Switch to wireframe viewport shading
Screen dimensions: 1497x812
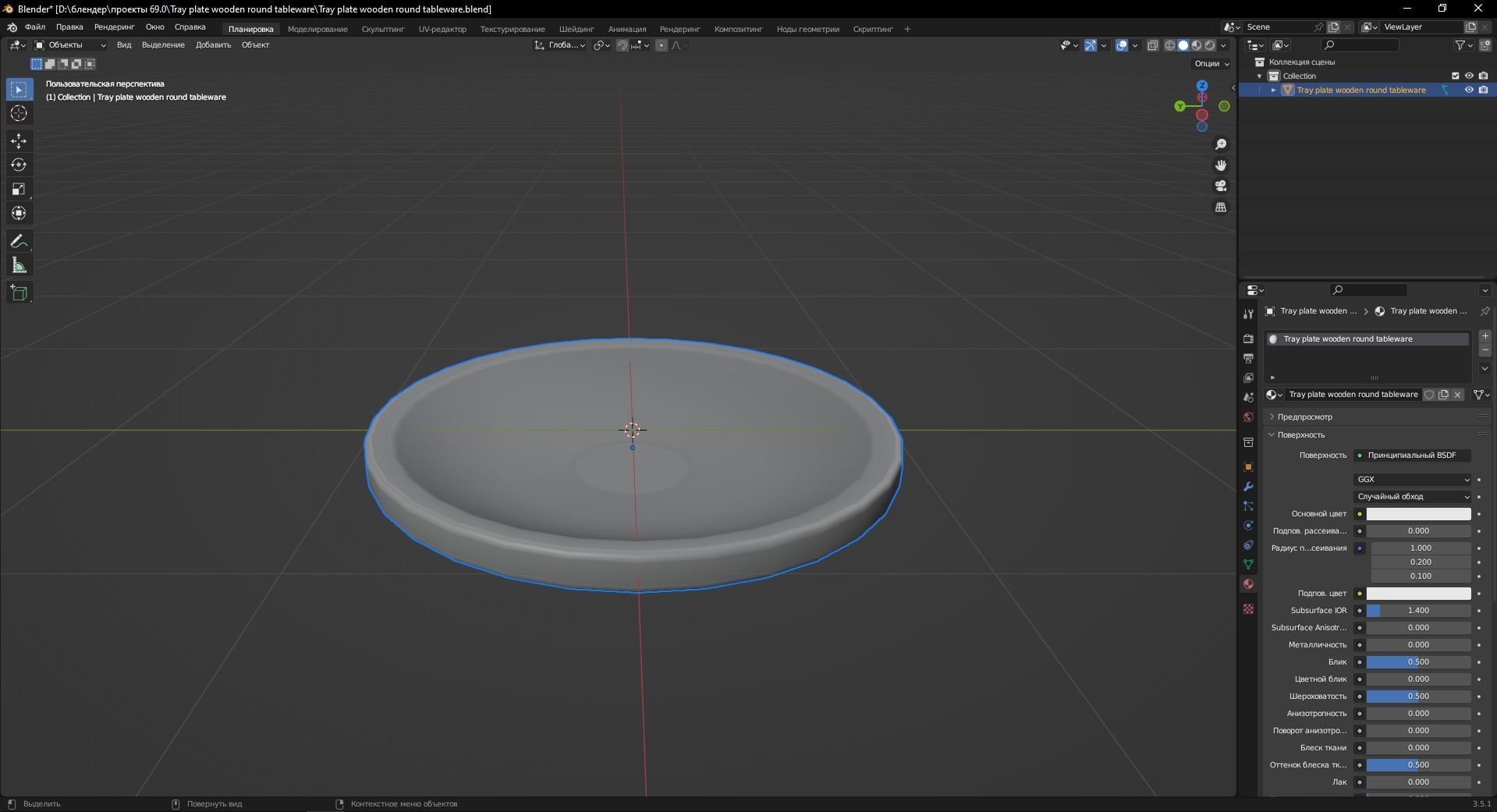pyautogui.click(x=1169, y=45)
